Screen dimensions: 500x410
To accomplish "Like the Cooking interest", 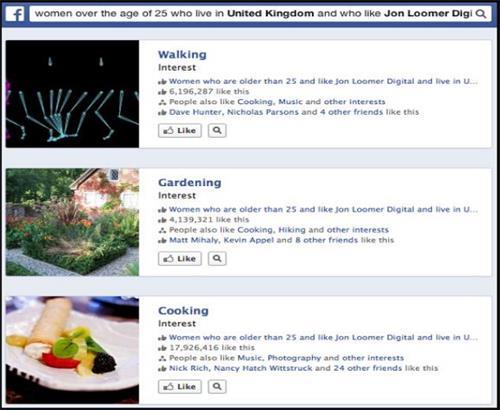I will (x=180, y=386).
